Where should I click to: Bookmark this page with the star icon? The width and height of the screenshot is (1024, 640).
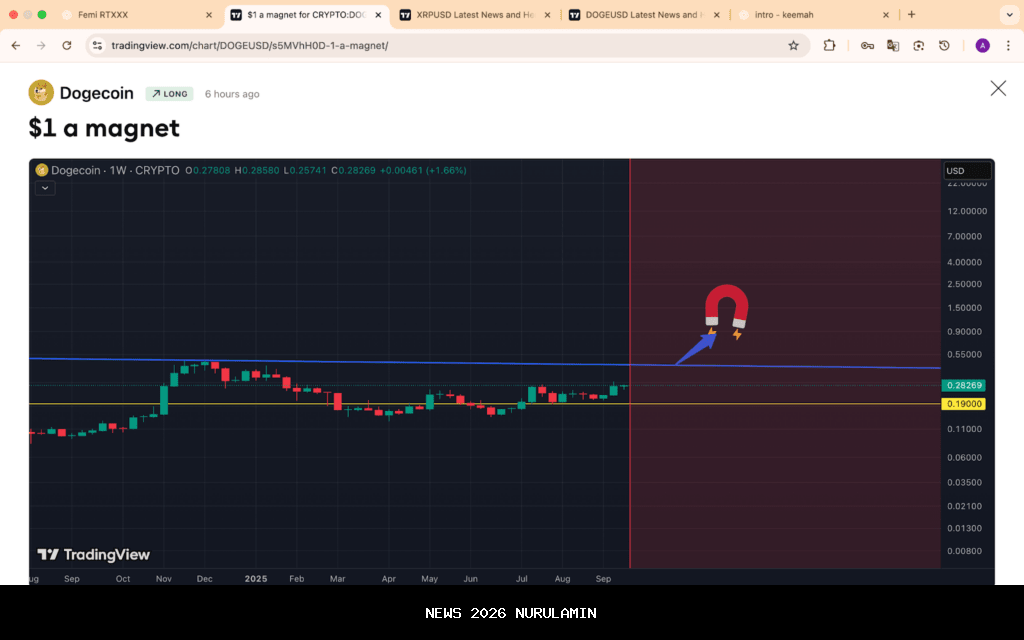[793, 45]
